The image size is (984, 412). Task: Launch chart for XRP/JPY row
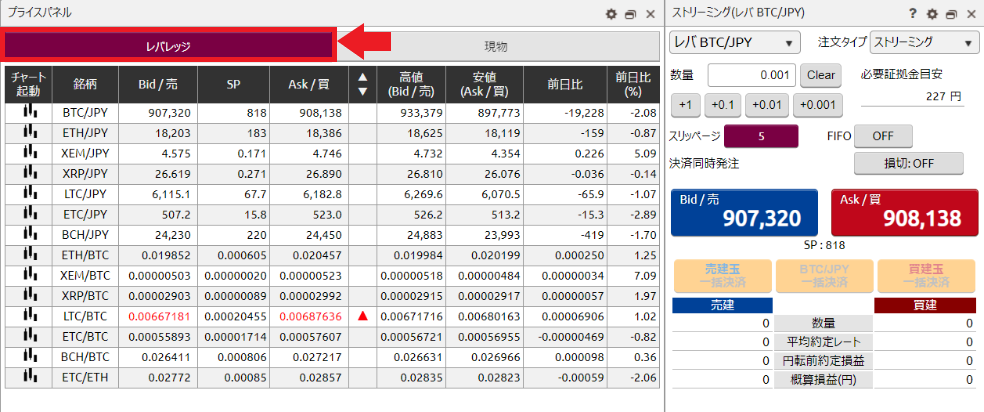coord(29,174)
